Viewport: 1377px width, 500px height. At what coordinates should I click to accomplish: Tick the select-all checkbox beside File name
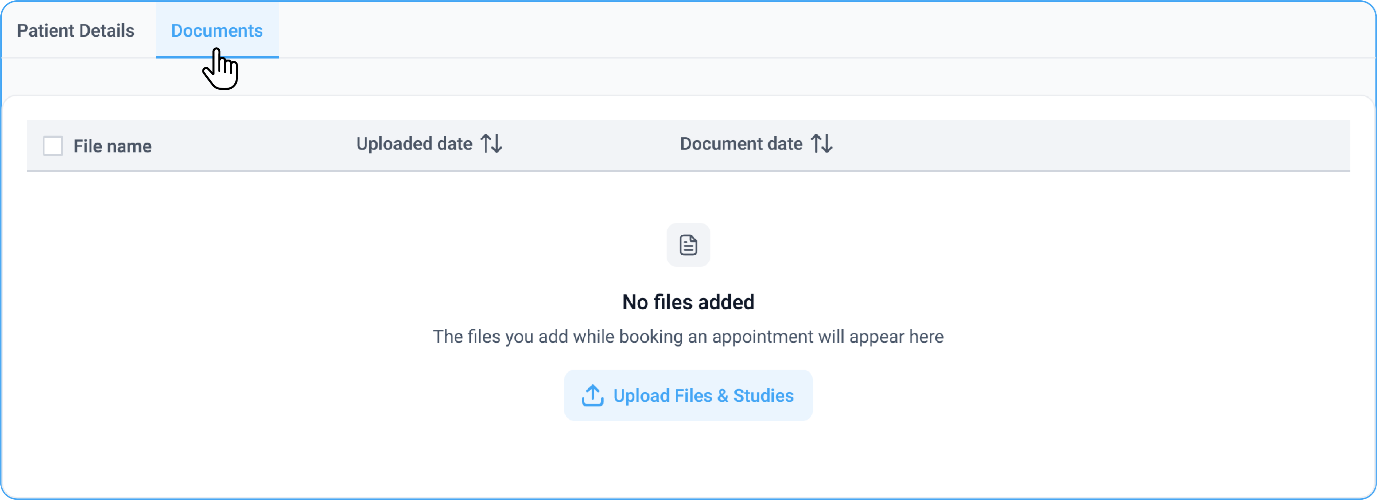[x=53, y=146]
